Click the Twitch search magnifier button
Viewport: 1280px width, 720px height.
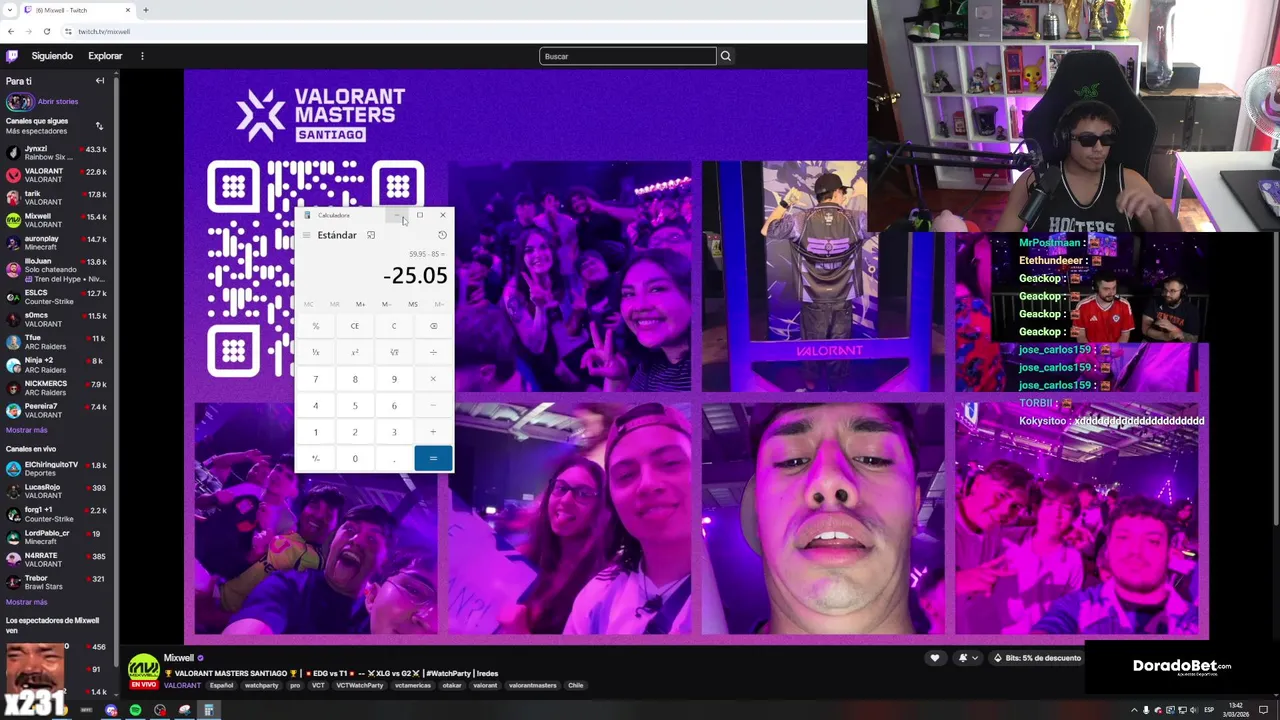pyautogui.click(x=726, y=56)
